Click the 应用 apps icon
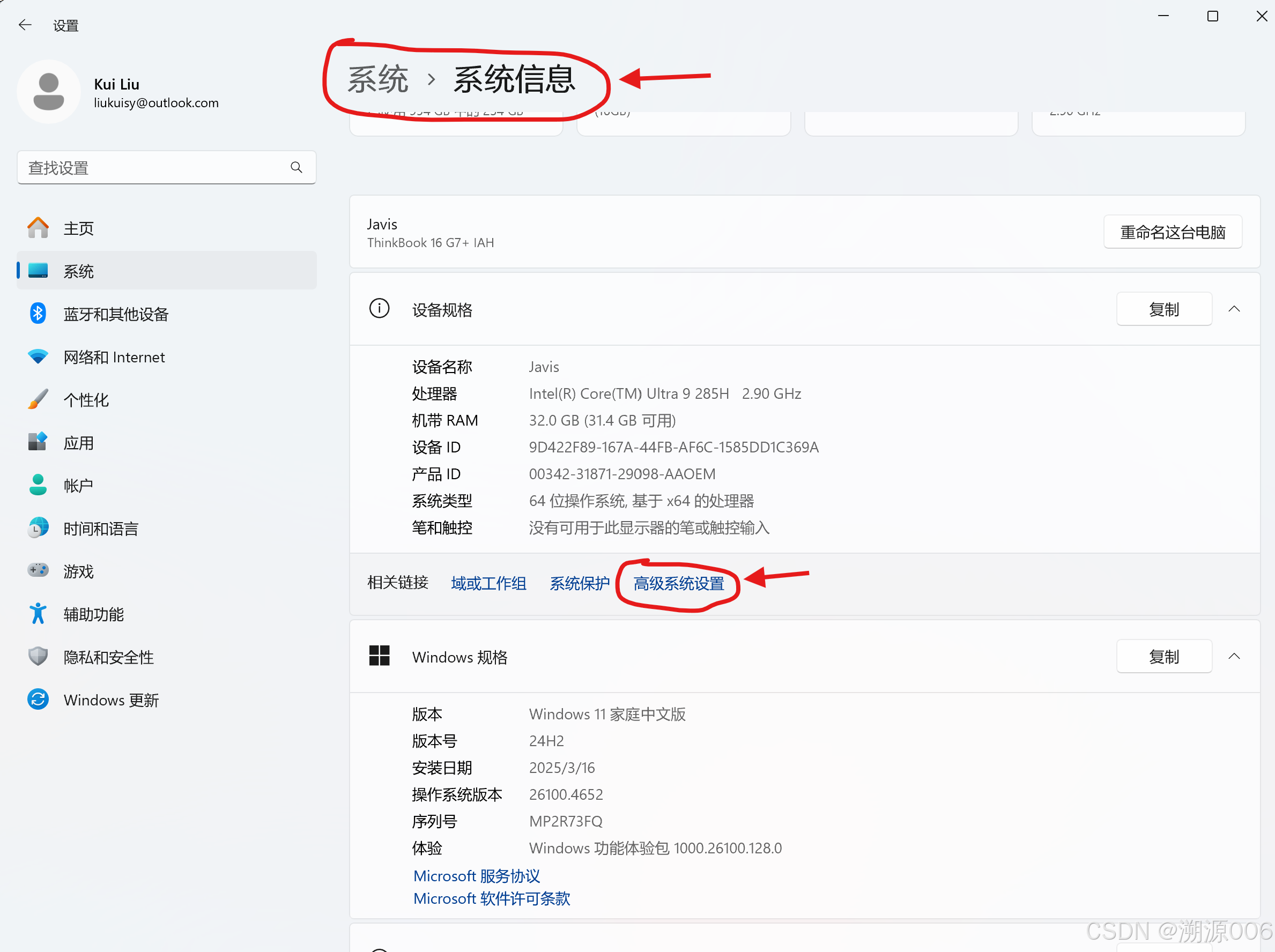 (x=38, y=442)
